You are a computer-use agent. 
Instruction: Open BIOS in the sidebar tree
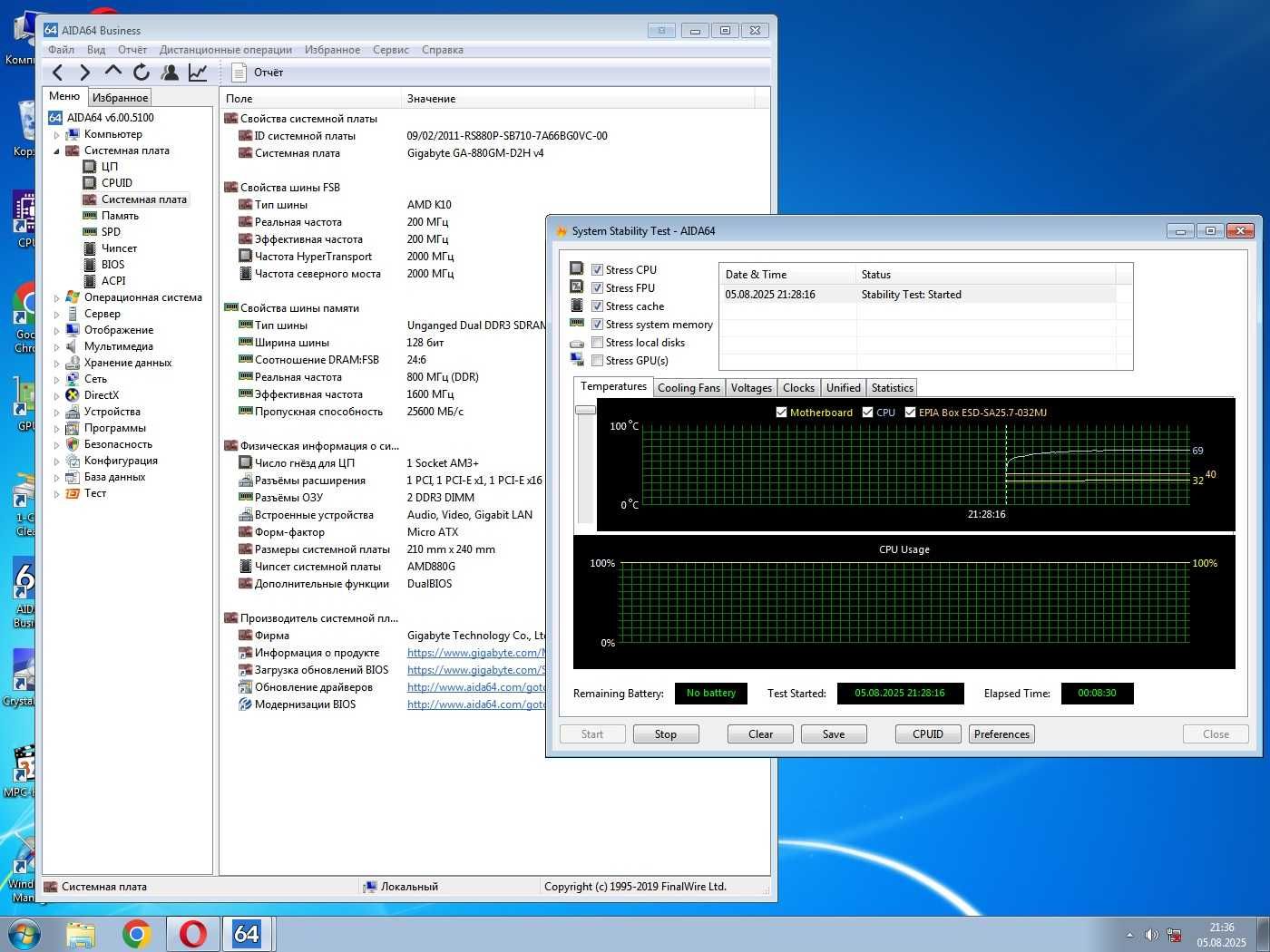112,265
